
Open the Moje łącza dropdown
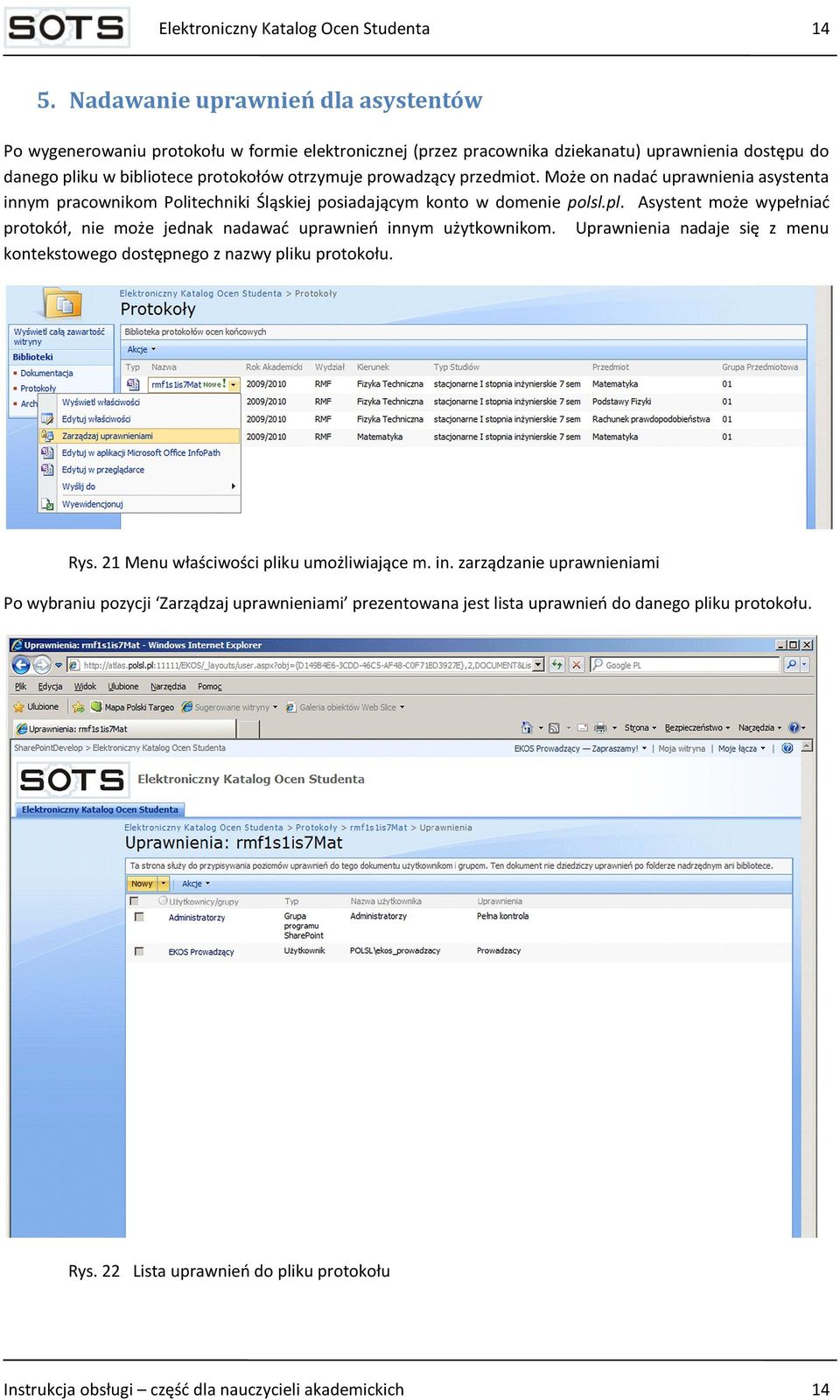pyautogui.click(x=742, y=748)
